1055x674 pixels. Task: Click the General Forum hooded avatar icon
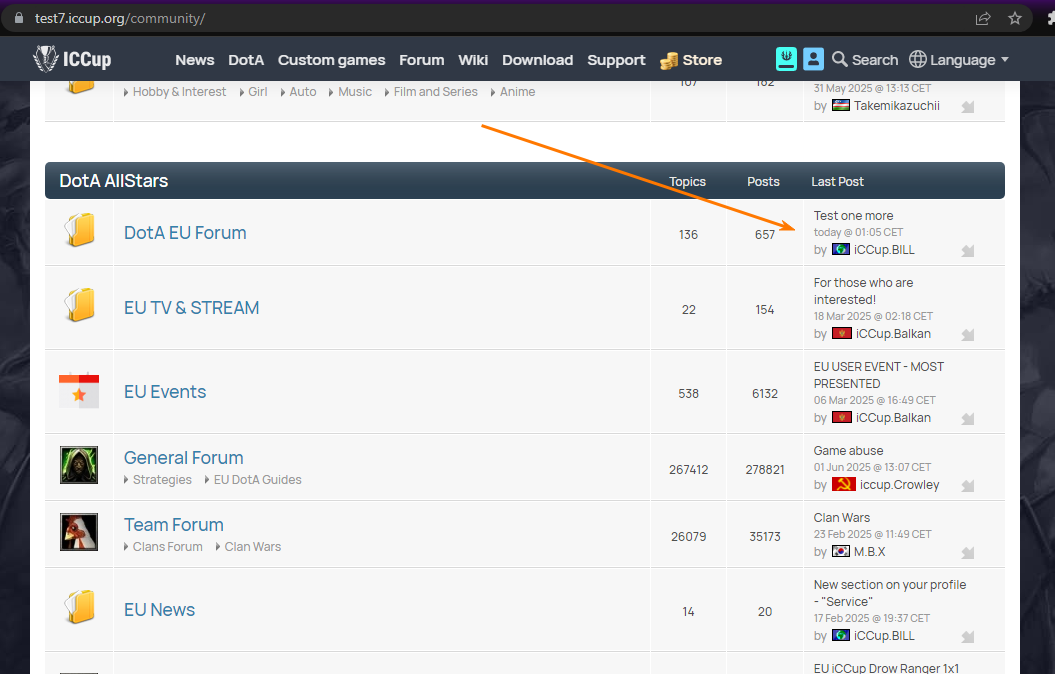79,465
